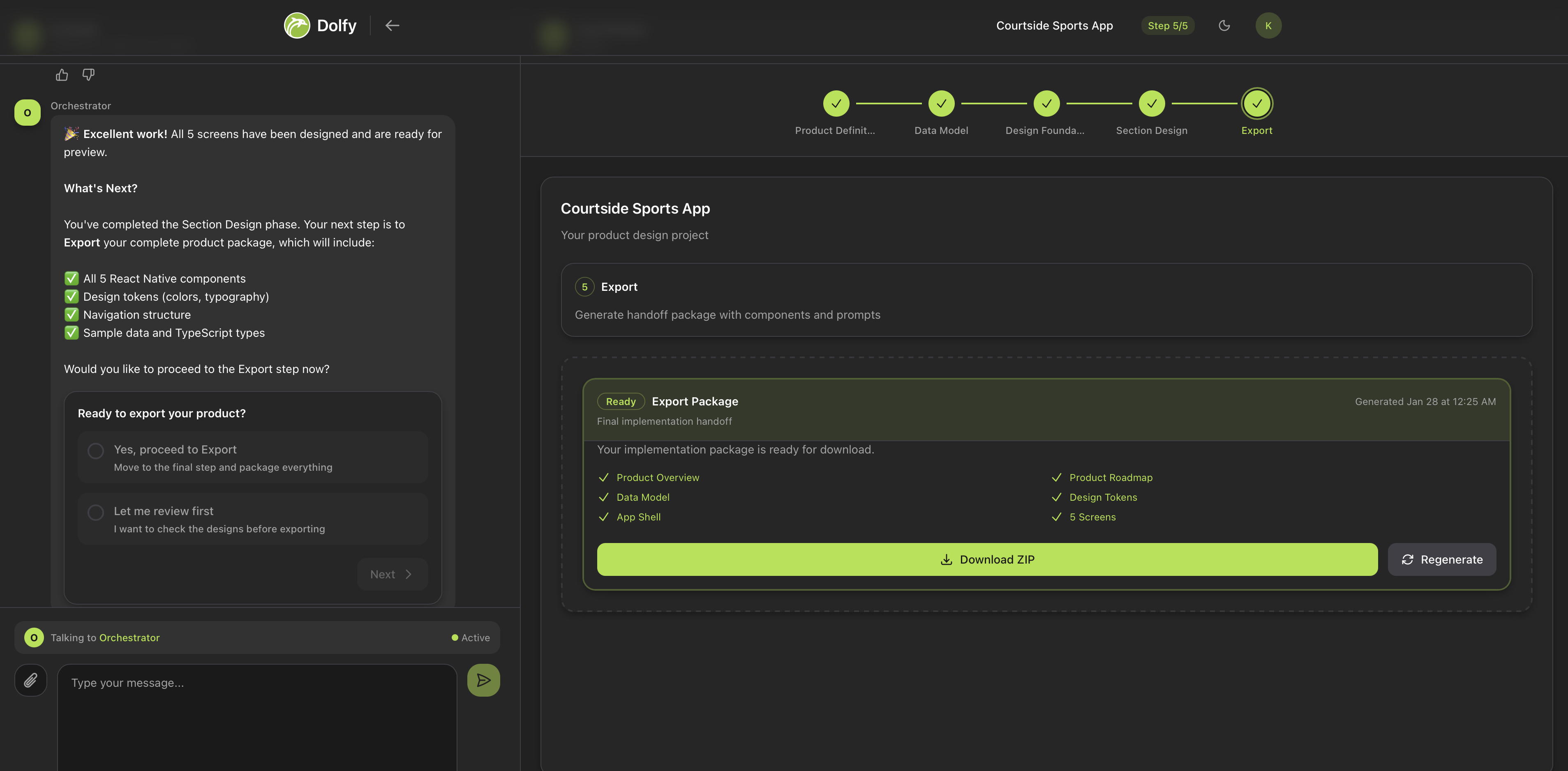Image resolution: width=1568 pixels, height=771 pixels.
Task: Download the ZIP package
Action: click(987, 559)
